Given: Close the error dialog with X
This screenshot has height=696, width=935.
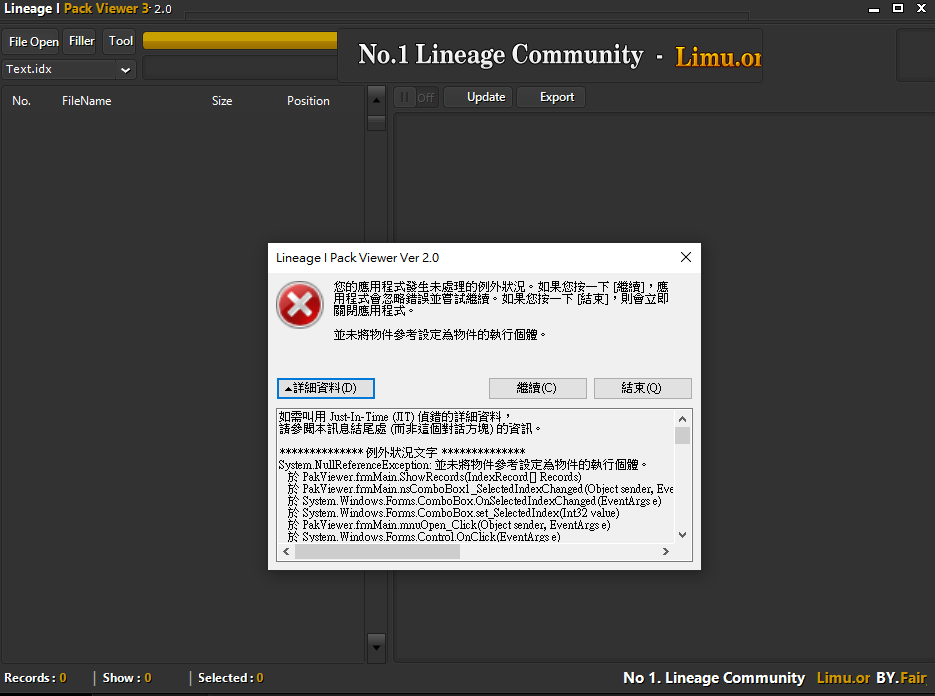Looking at the screenshot, I should coord(686,257).
